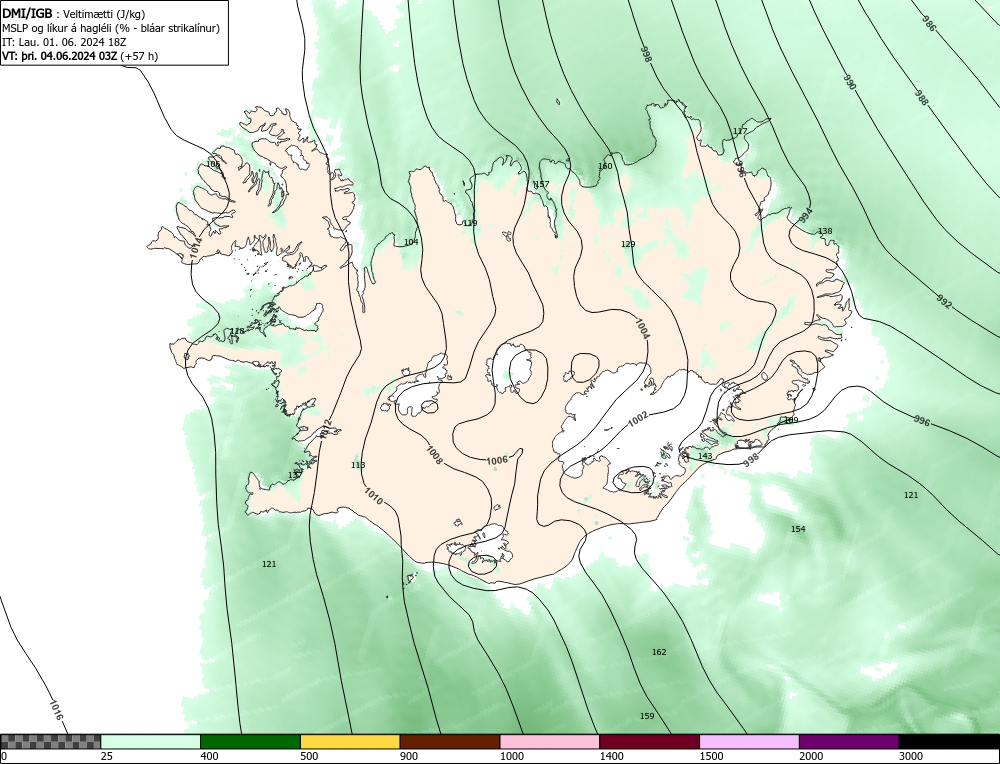Select the dark purple legend swatch
1000x764 pixels.
pos(849,742)
